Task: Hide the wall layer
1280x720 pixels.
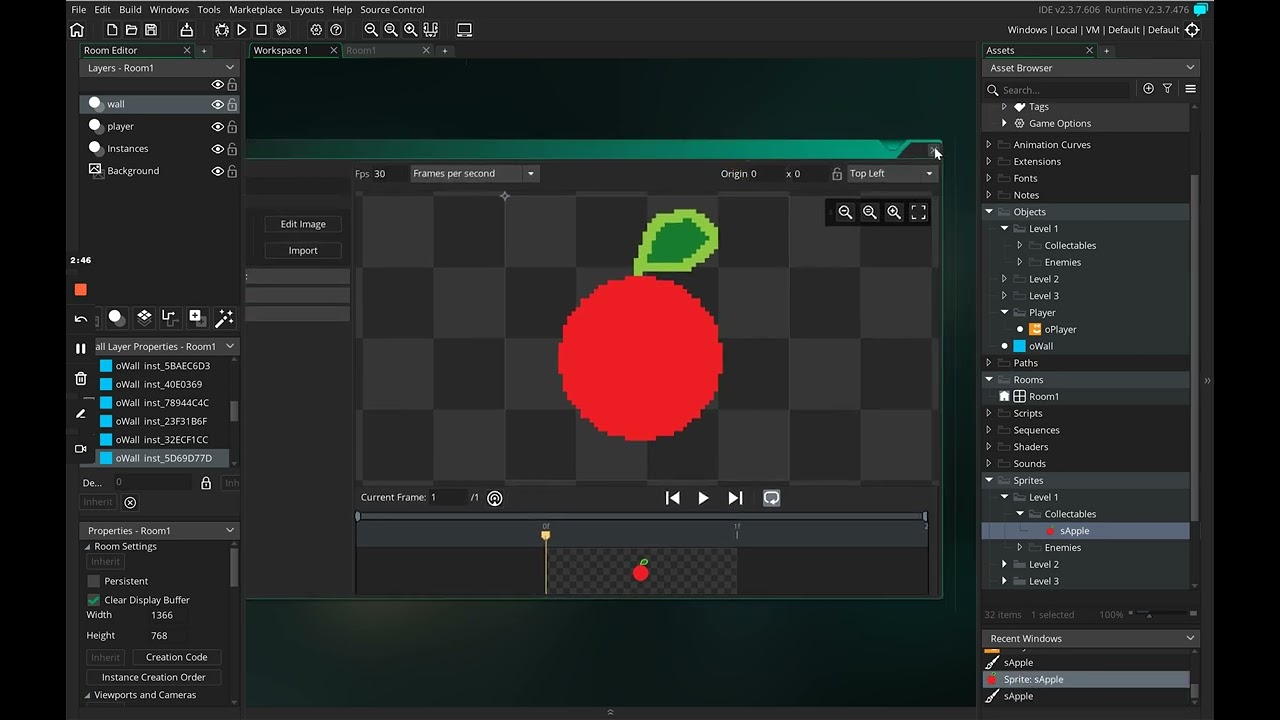Action: coord(217,104)
